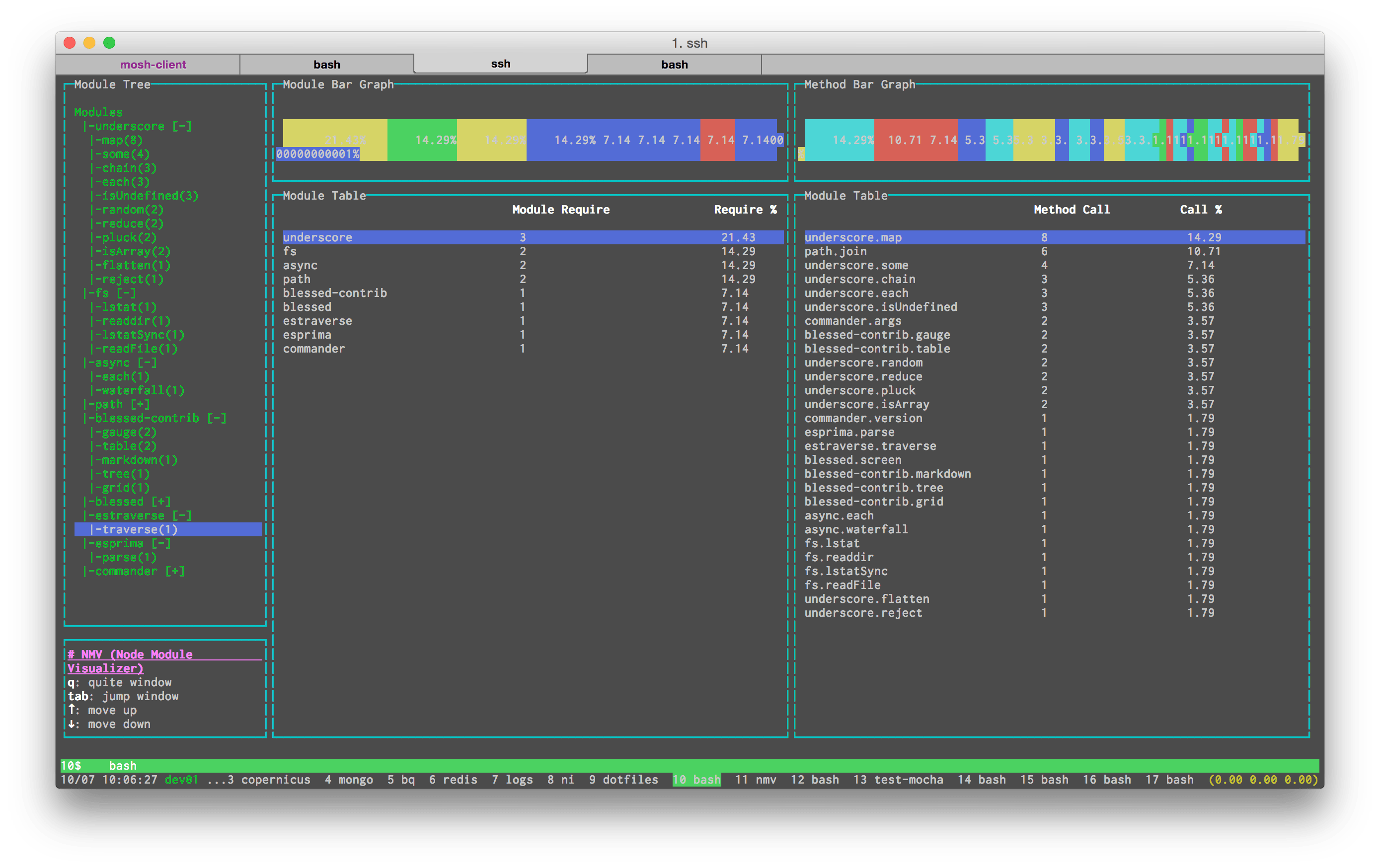Select the async row in Module Table

pyautogui.click(x=533, y=265)
